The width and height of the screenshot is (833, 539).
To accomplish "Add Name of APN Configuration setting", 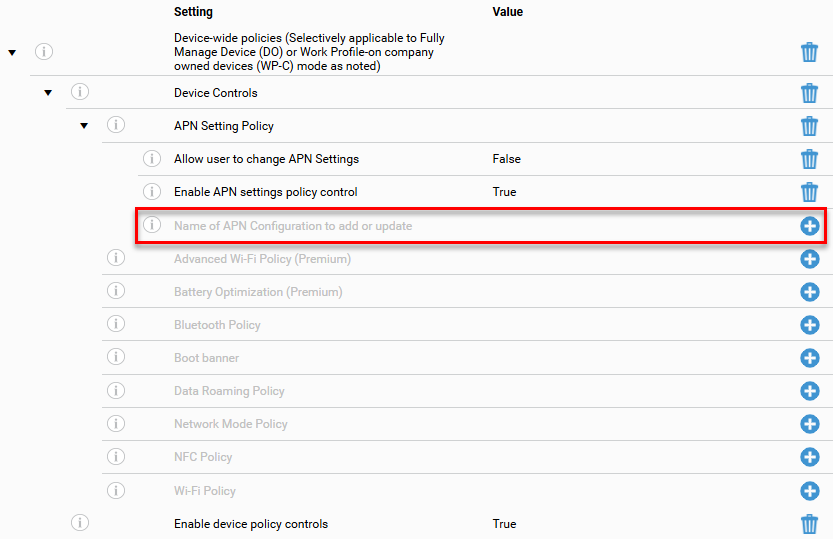I will click(x=810, y=226).
